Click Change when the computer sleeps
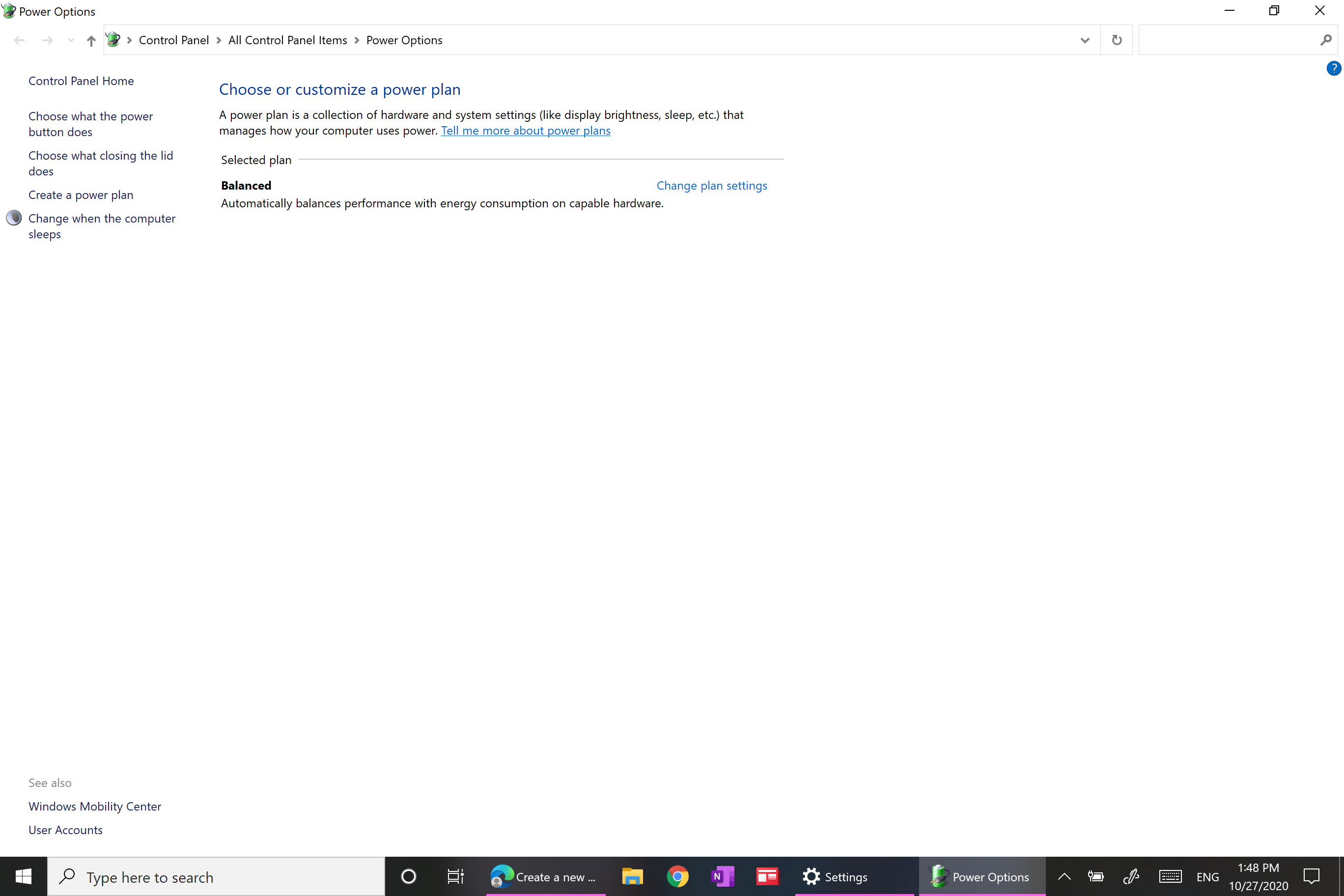Screen dimensions: 1344x896 (x=102, y=226)
